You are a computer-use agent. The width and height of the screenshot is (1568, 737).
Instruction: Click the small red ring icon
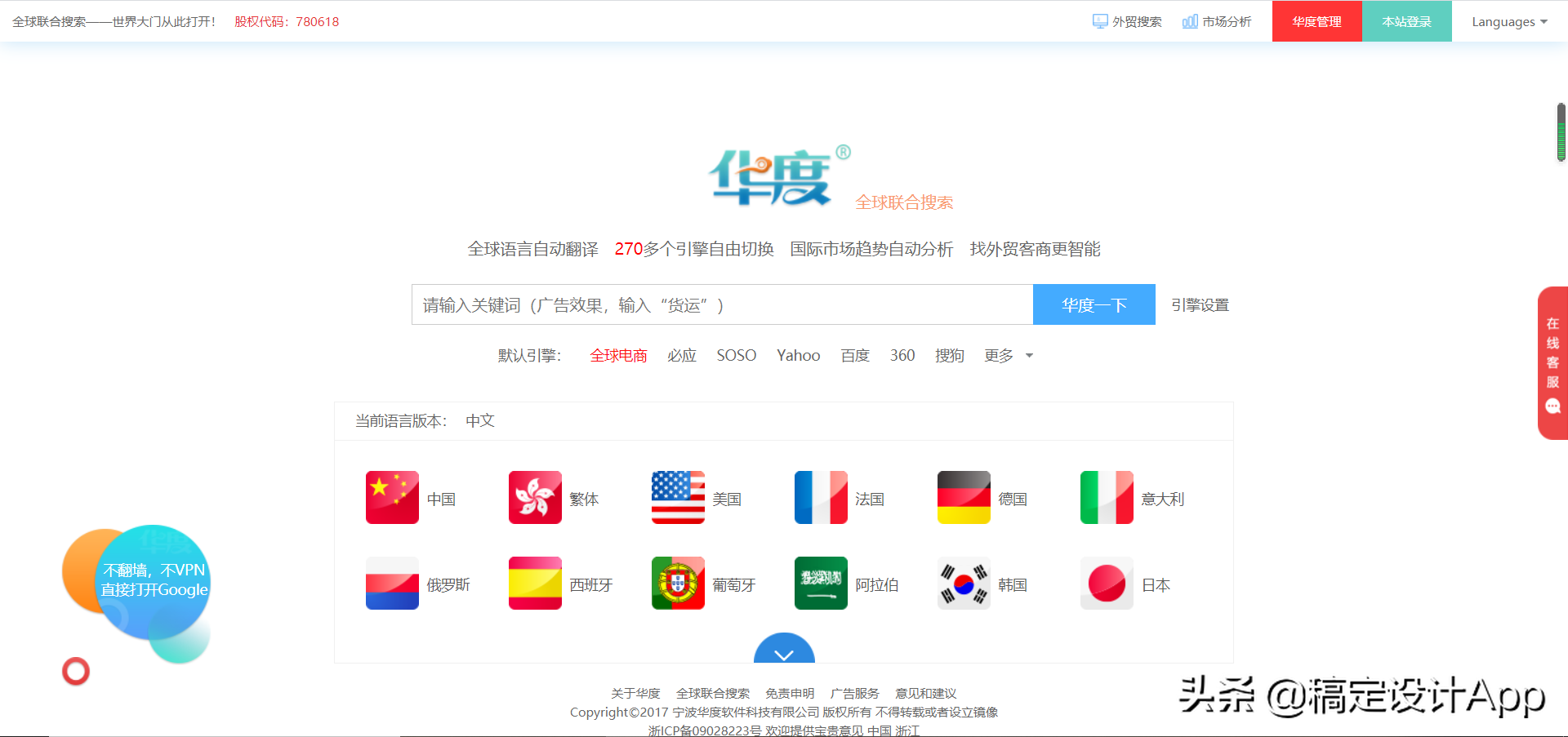(76, 671)
